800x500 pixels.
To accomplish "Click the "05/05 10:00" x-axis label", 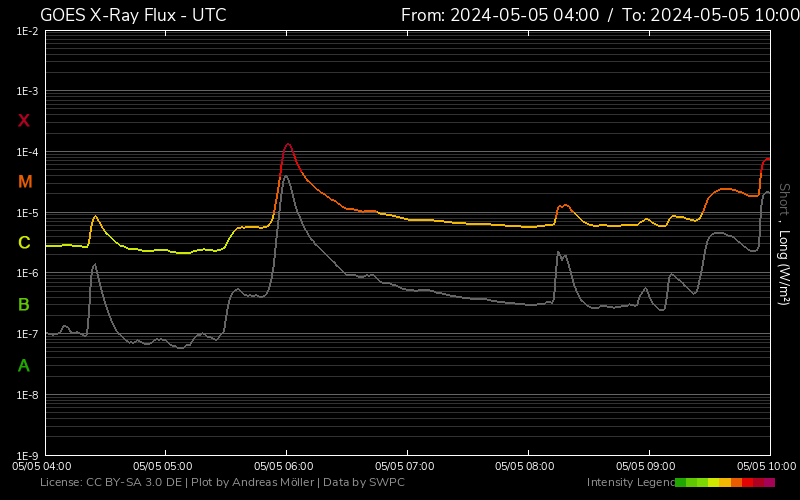I will [x=766, y=466].
